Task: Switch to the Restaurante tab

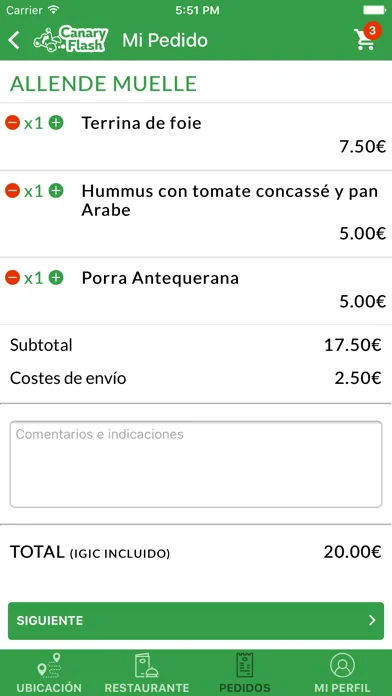Action: click(x=147, y=673)
